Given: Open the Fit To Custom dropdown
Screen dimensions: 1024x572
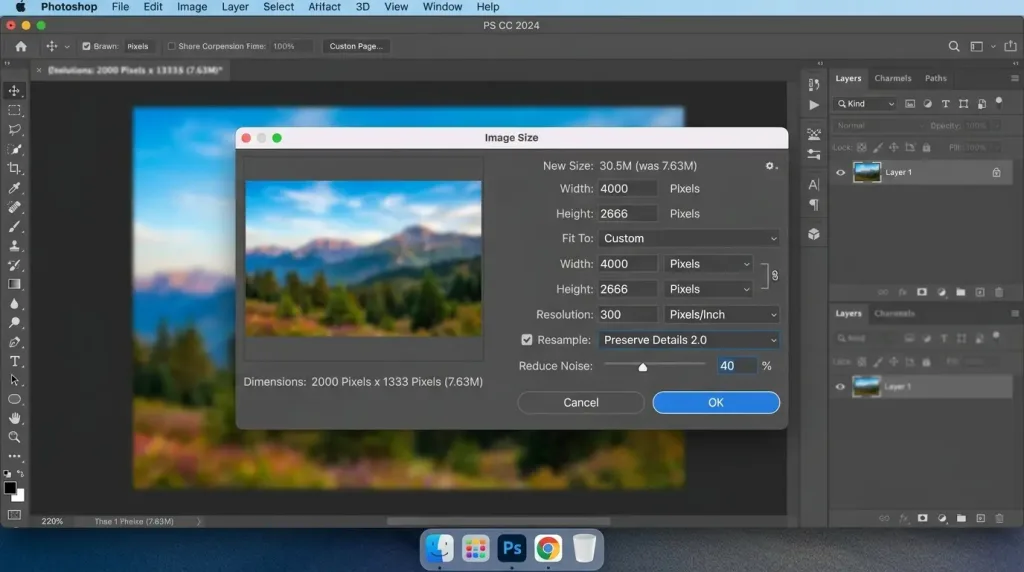Looking at the screenshot, I should 689,238.
